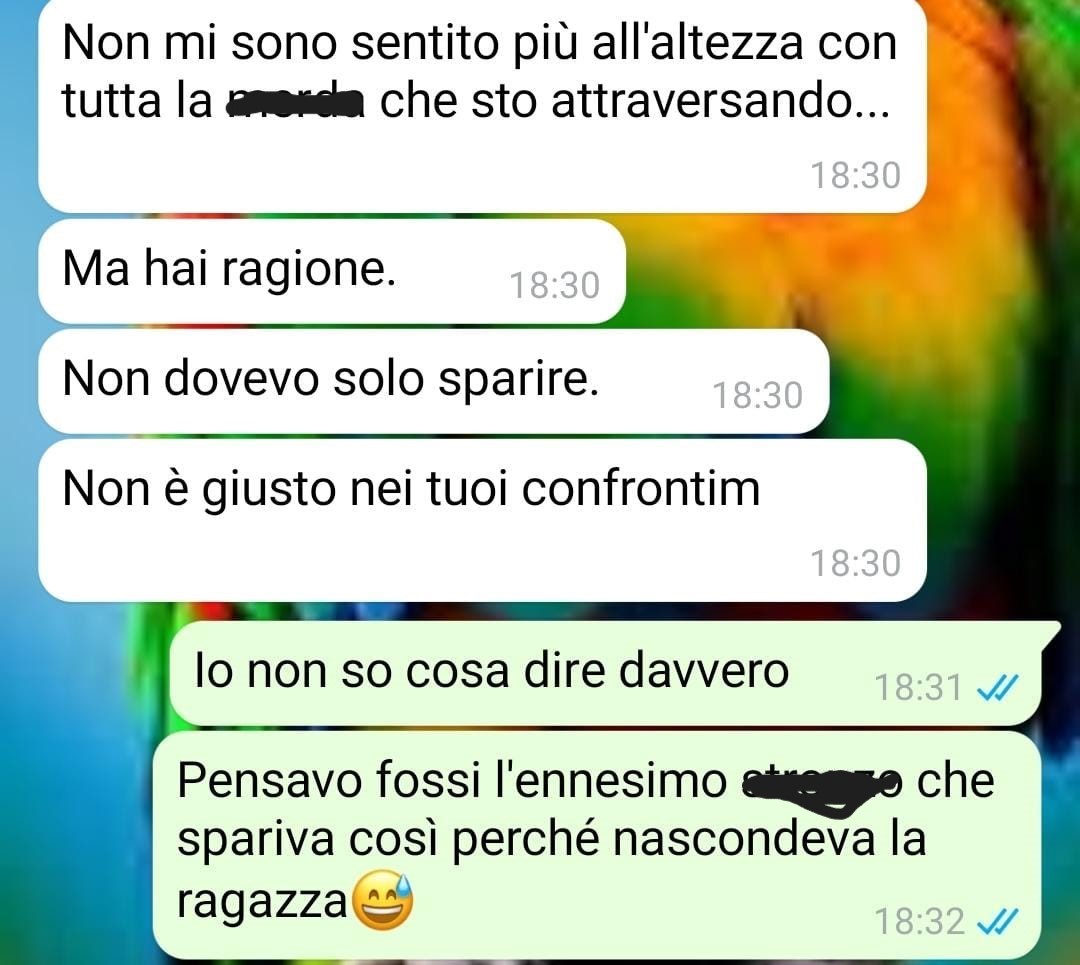Tap the 18:30 timestamp under 'confrontim'
1080x965 pixels.
855,563
